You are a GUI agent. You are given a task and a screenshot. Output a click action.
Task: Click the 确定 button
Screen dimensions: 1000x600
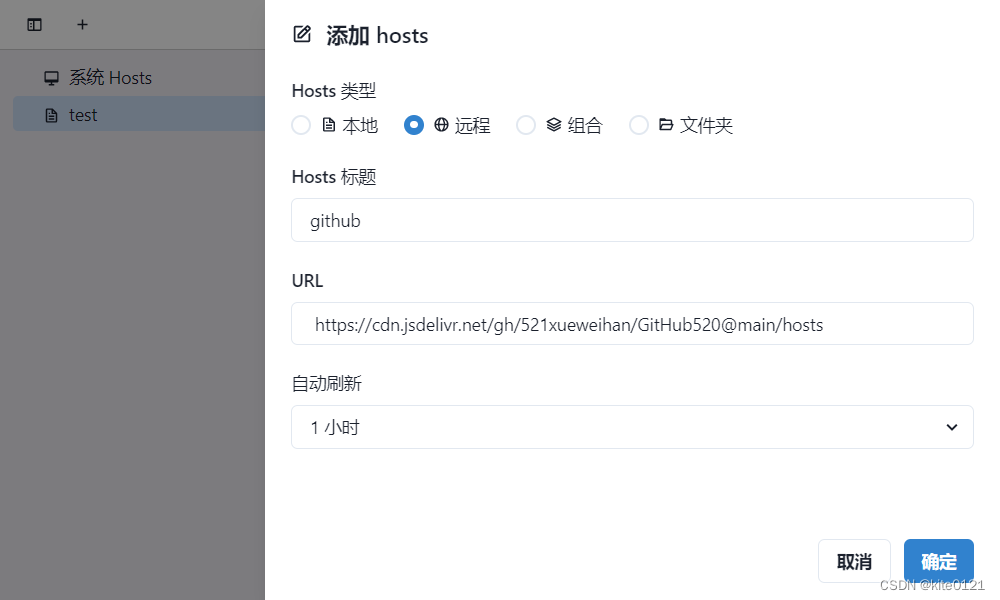click(938, 561)
